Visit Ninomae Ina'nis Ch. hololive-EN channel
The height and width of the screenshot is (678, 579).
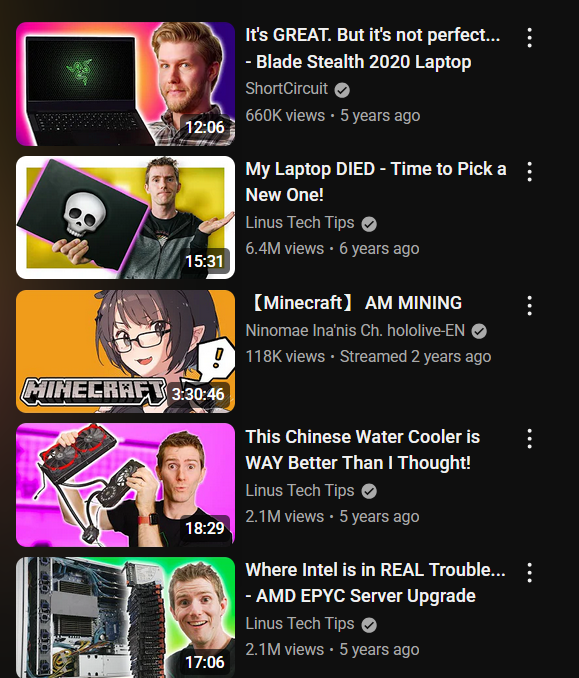pos(355,330)
